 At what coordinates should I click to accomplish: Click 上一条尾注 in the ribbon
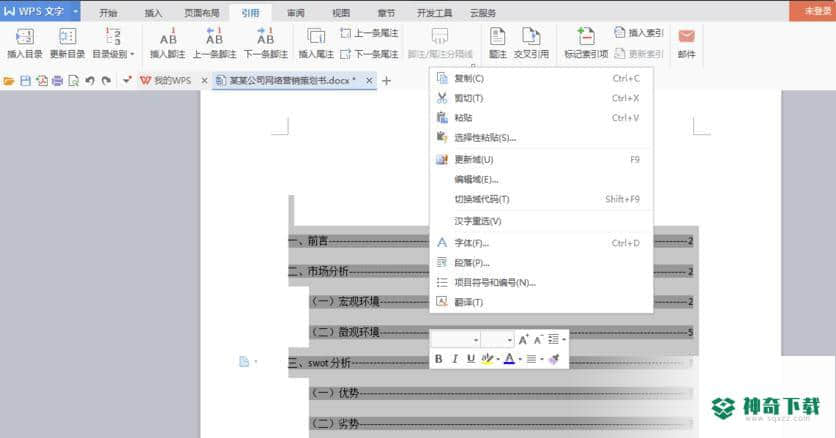369,33
